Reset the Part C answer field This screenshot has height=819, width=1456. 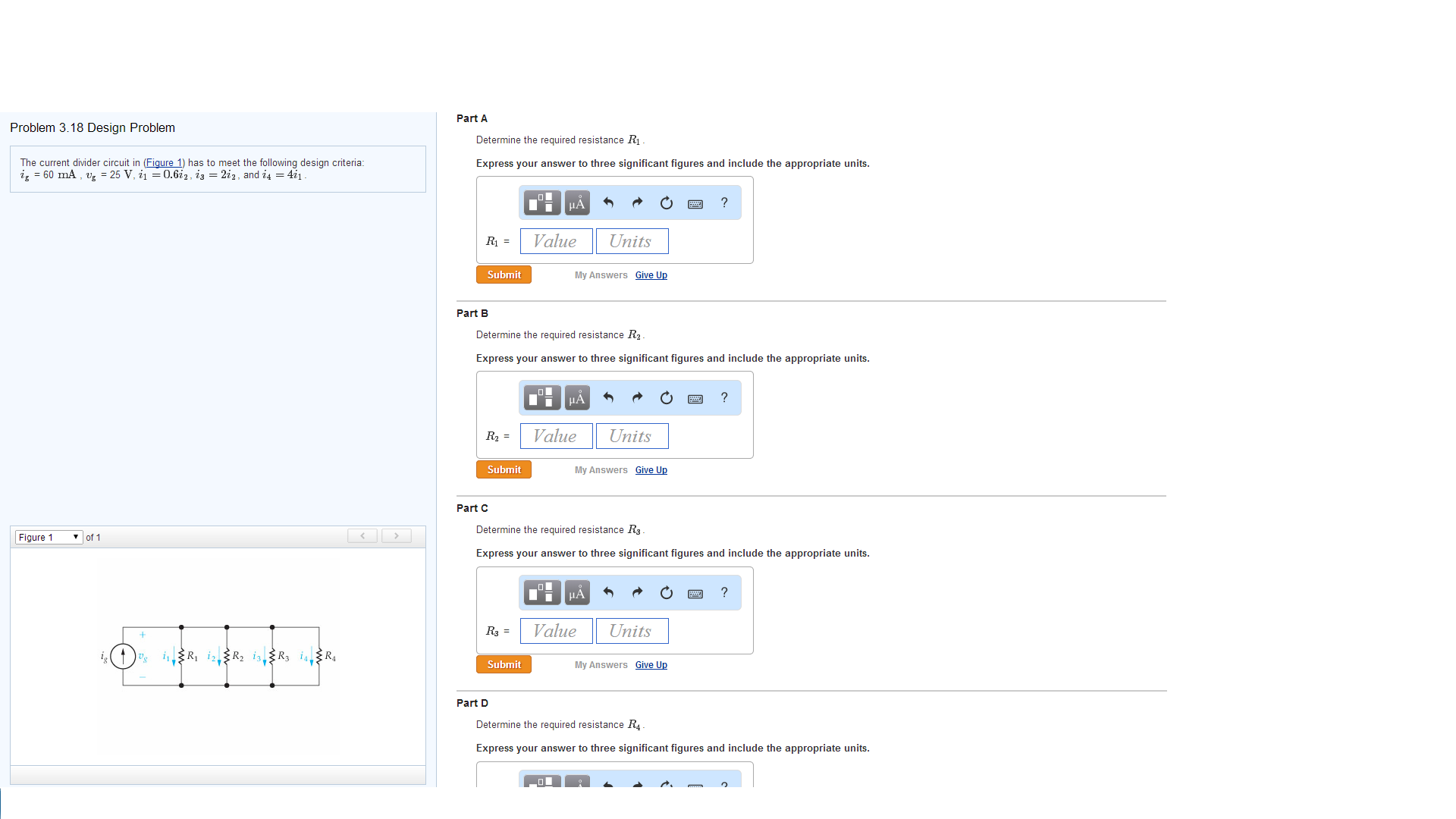coord(666,592)
